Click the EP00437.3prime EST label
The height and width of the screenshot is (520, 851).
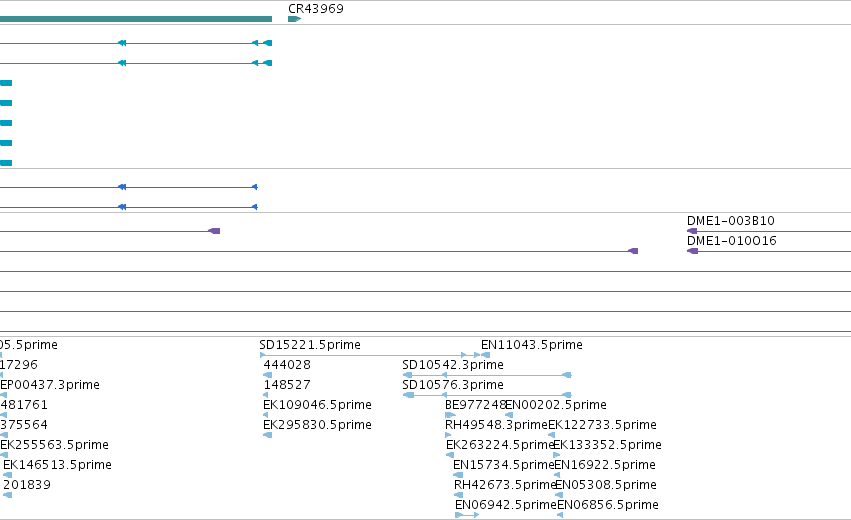[50, 385]
